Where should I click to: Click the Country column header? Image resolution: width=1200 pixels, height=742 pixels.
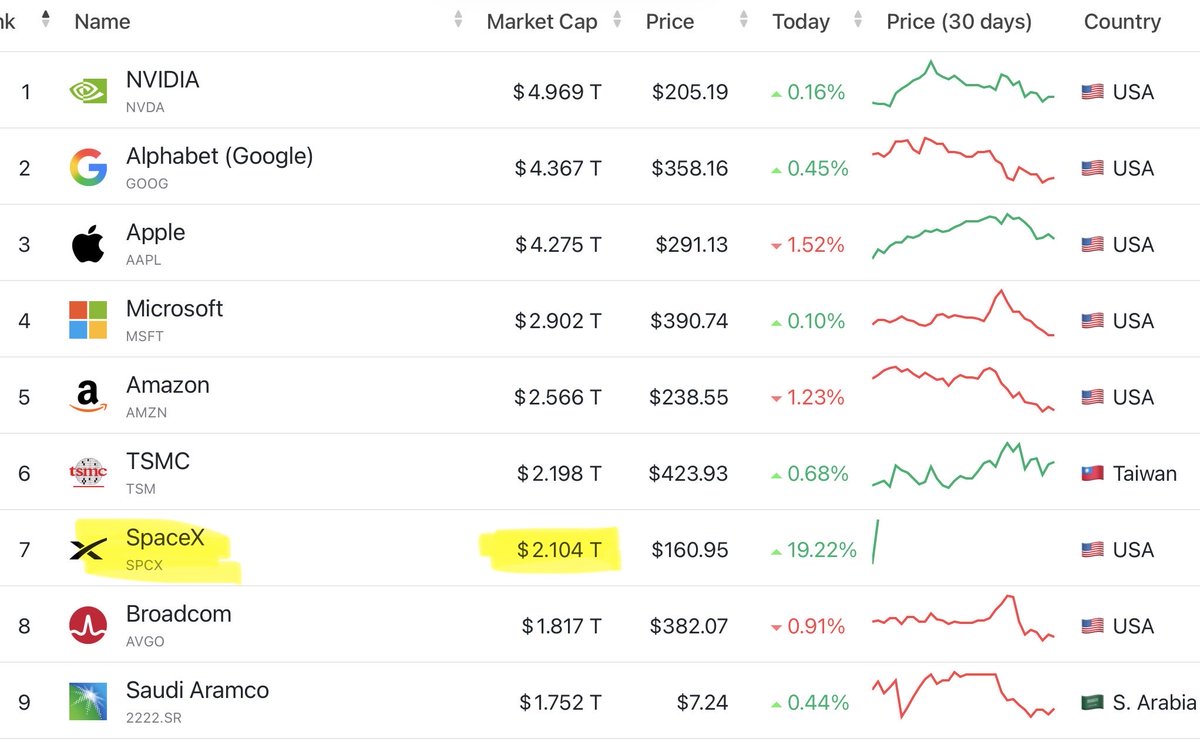click(1122, 22)
